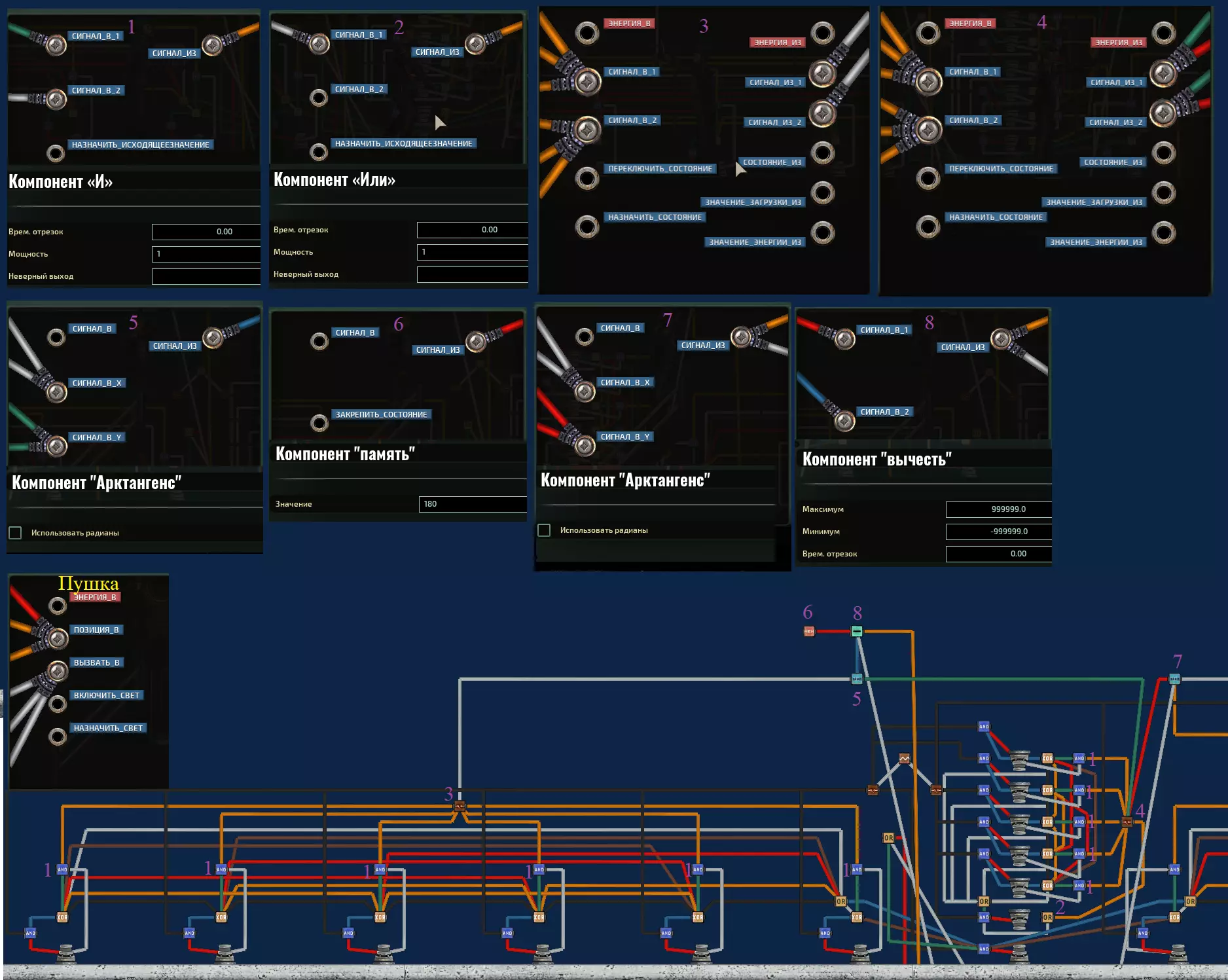The width and height of the screenshot is (1228, 980).
Task: Click the Компонент "память" title text
Action: tap(345, 454)
